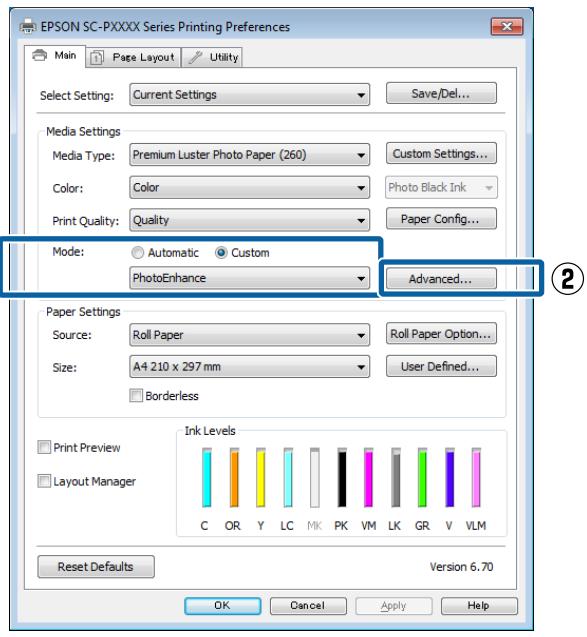
Task: Click the OK button
Action: (223, 606)
